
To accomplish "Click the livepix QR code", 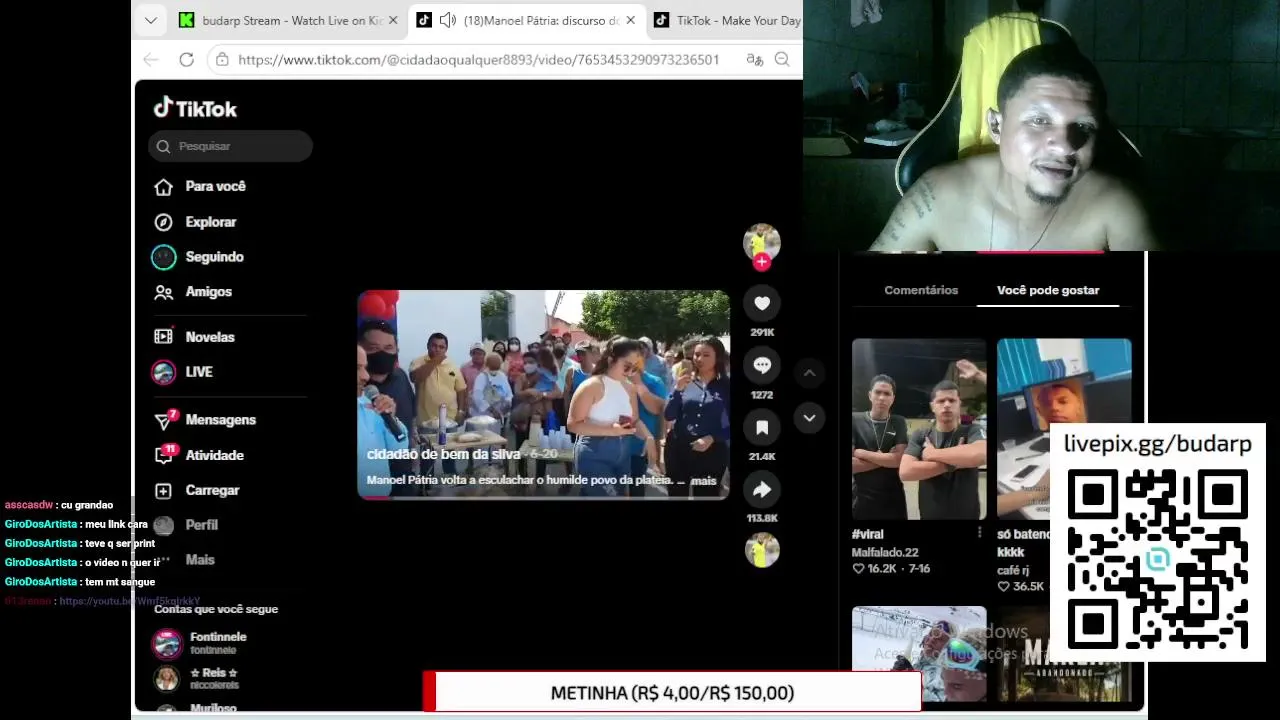I will [x=1158, y=559].
